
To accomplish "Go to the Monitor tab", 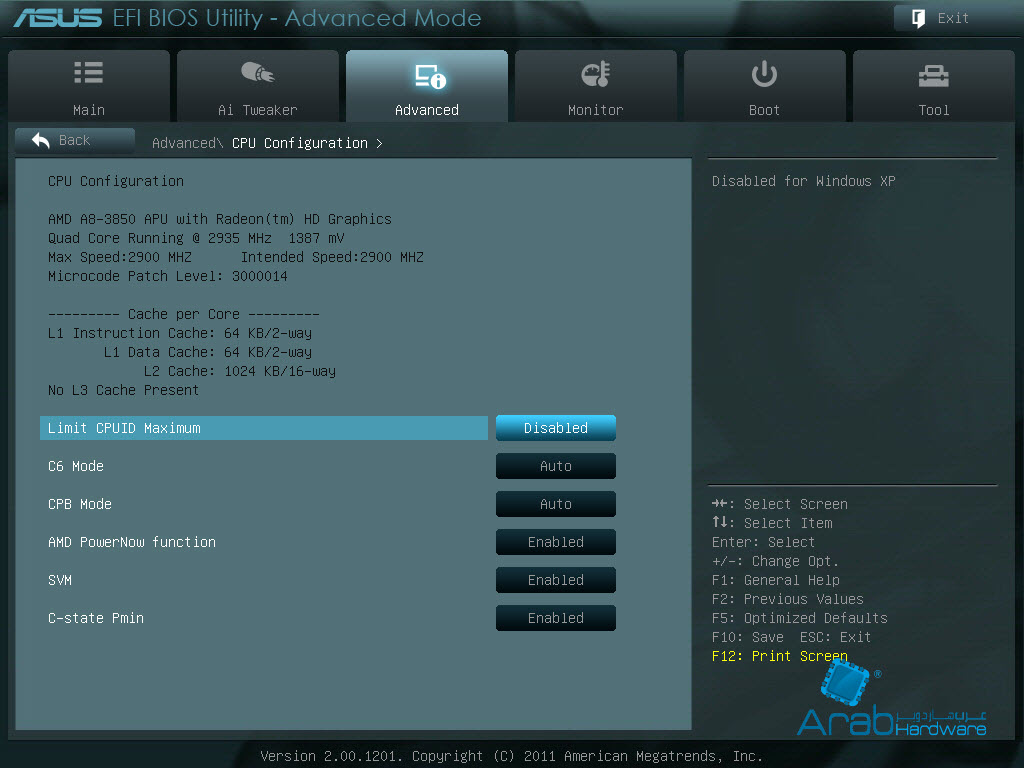I will pyautogui.click(x=596, y=86).
